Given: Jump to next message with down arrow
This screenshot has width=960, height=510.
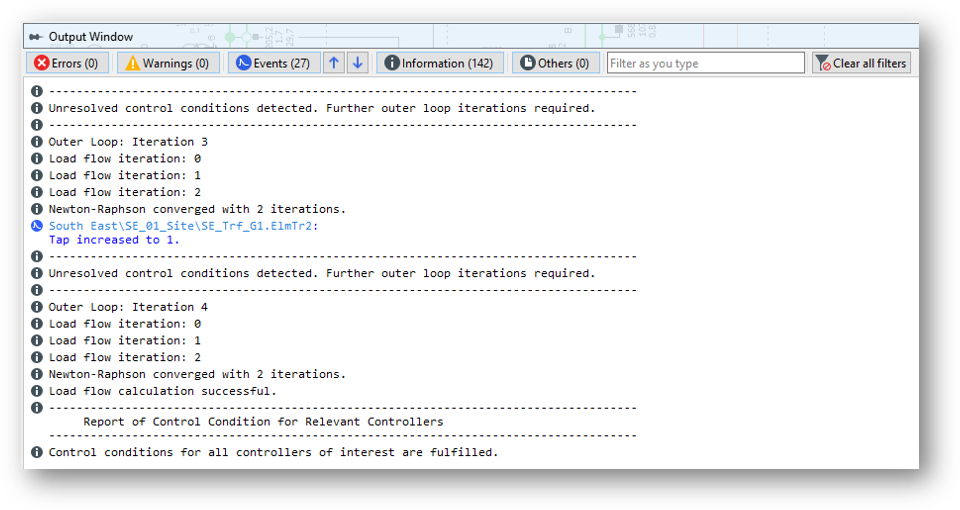Looking at the screenshot, I should pyautogui.click(x=358, y=63).
